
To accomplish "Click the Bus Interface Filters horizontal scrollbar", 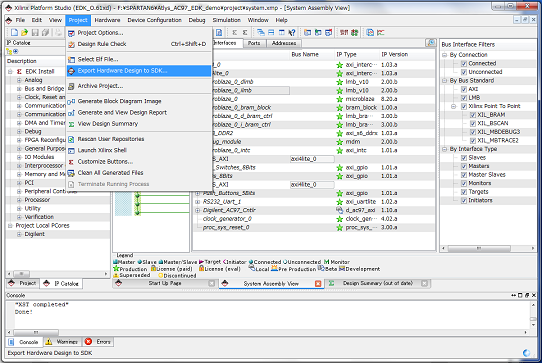I will pyautogui.click(x=479, y=248).
